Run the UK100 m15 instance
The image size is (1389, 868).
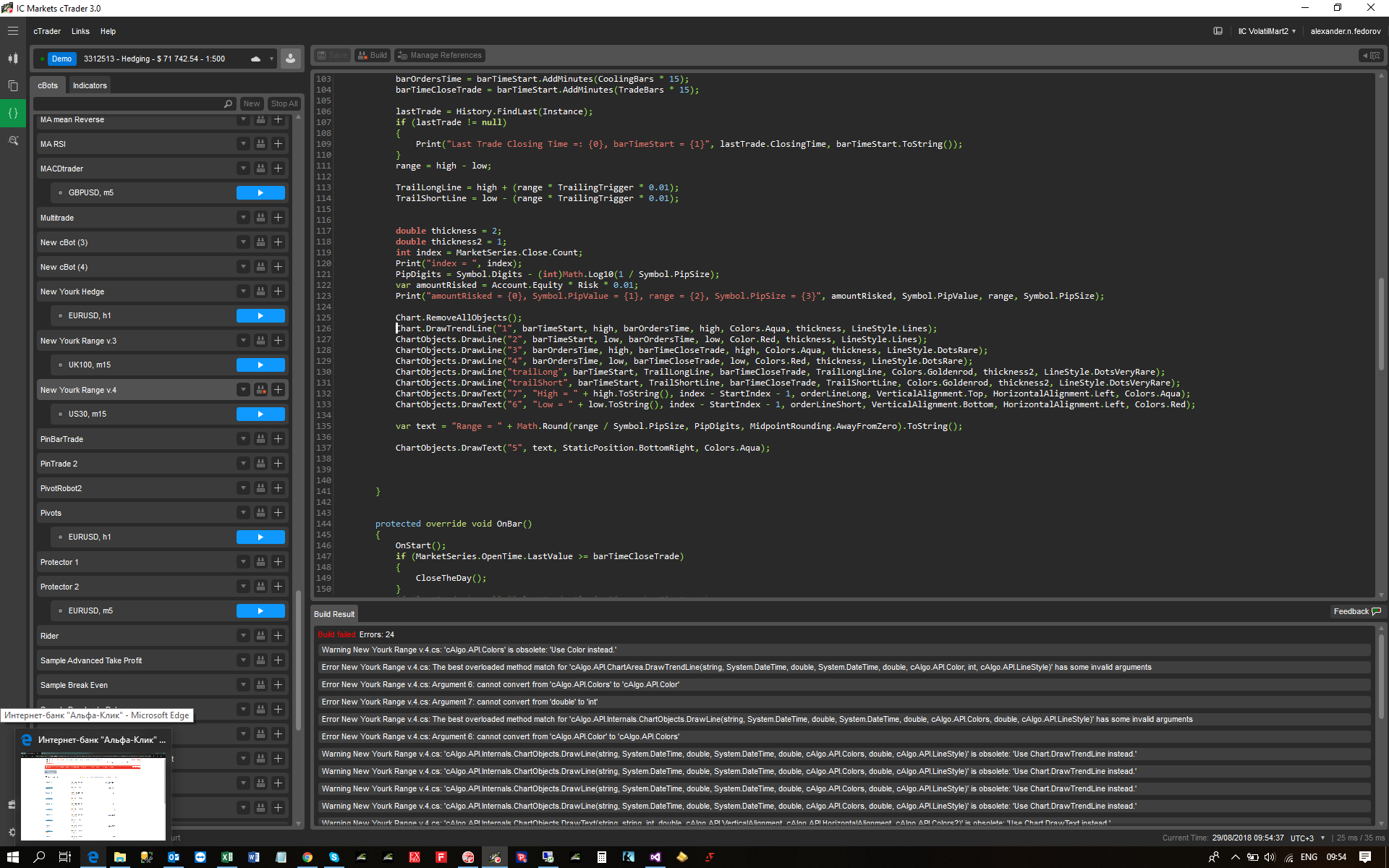pyautogui.click(x=260, y=365)
